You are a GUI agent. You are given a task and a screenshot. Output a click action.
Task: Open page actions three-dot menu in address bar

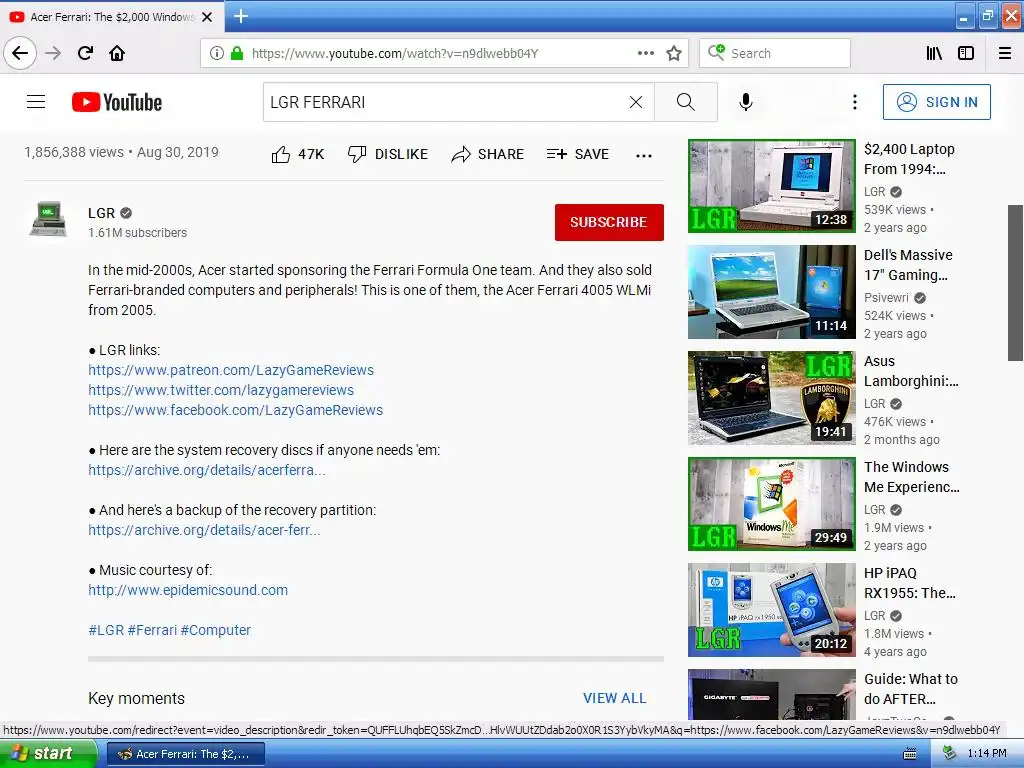(646, 53)
